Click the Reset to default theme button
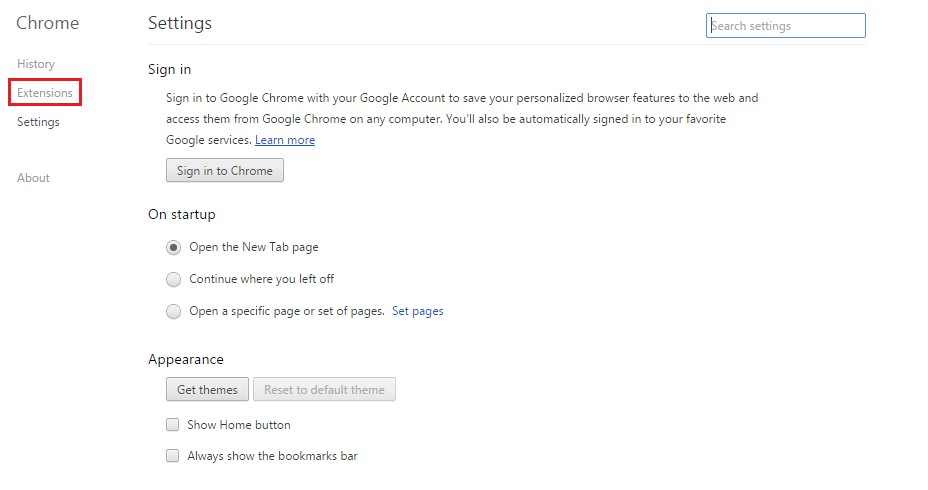This screenshot has height=490, width=928. tap(324, 390)
